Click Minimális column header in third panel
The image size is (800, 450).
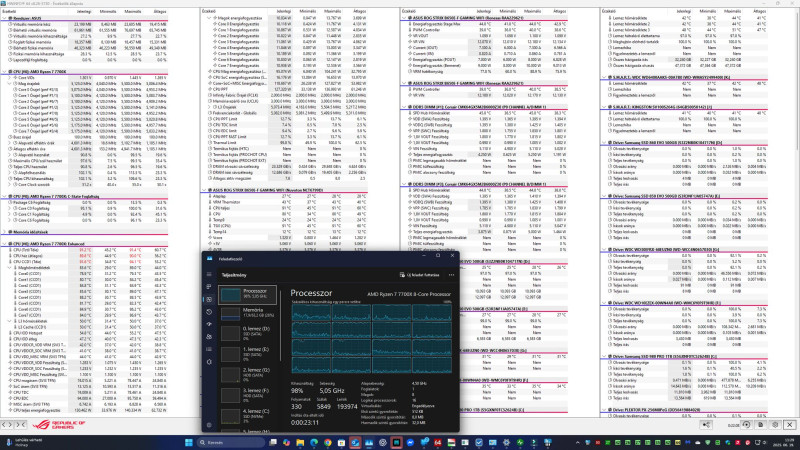tap(507, 11)
